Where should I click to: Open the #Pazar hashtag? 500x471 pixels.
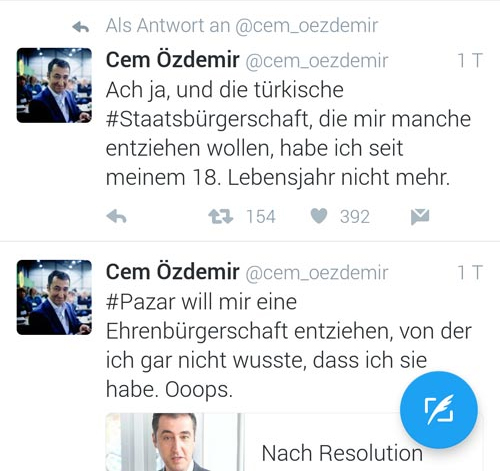point(141,302)
